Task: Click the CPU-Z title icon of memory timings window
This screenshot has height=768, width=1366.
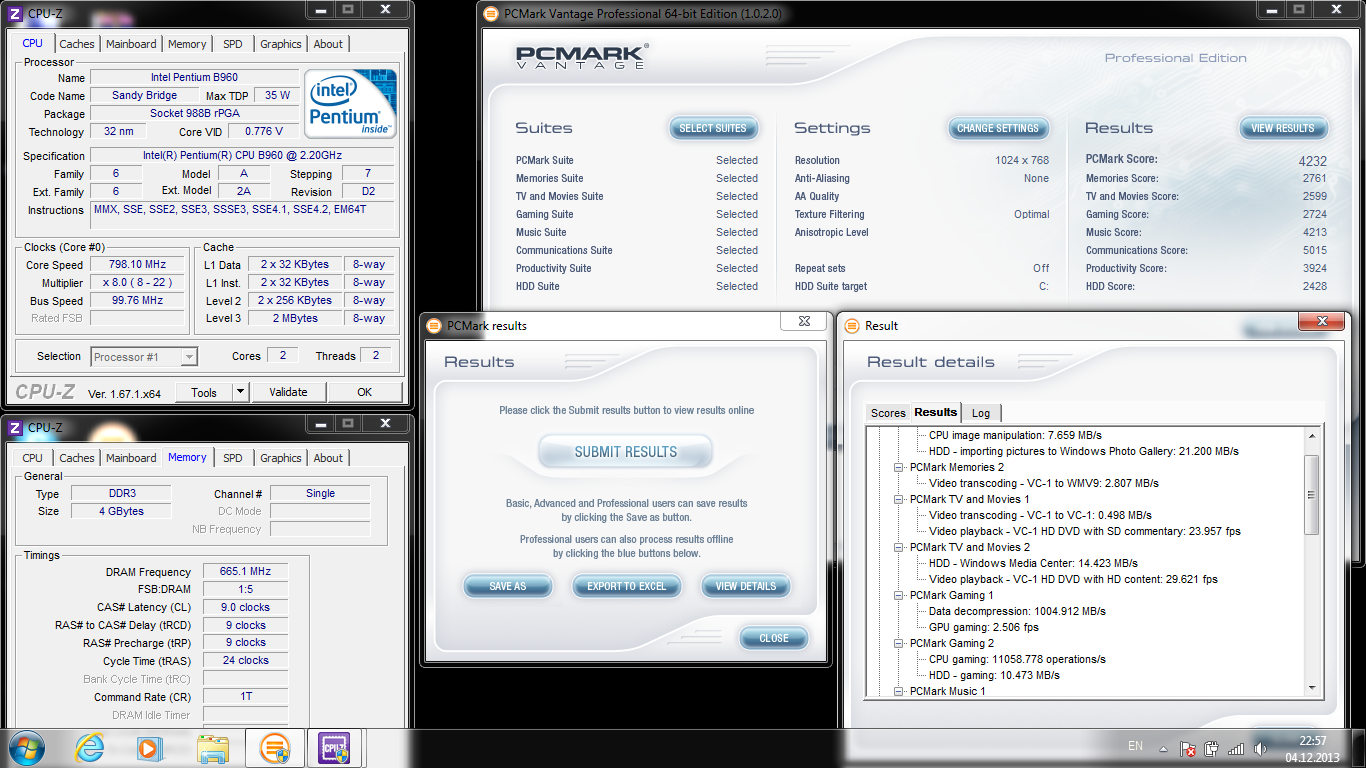Action: [15, 427]
